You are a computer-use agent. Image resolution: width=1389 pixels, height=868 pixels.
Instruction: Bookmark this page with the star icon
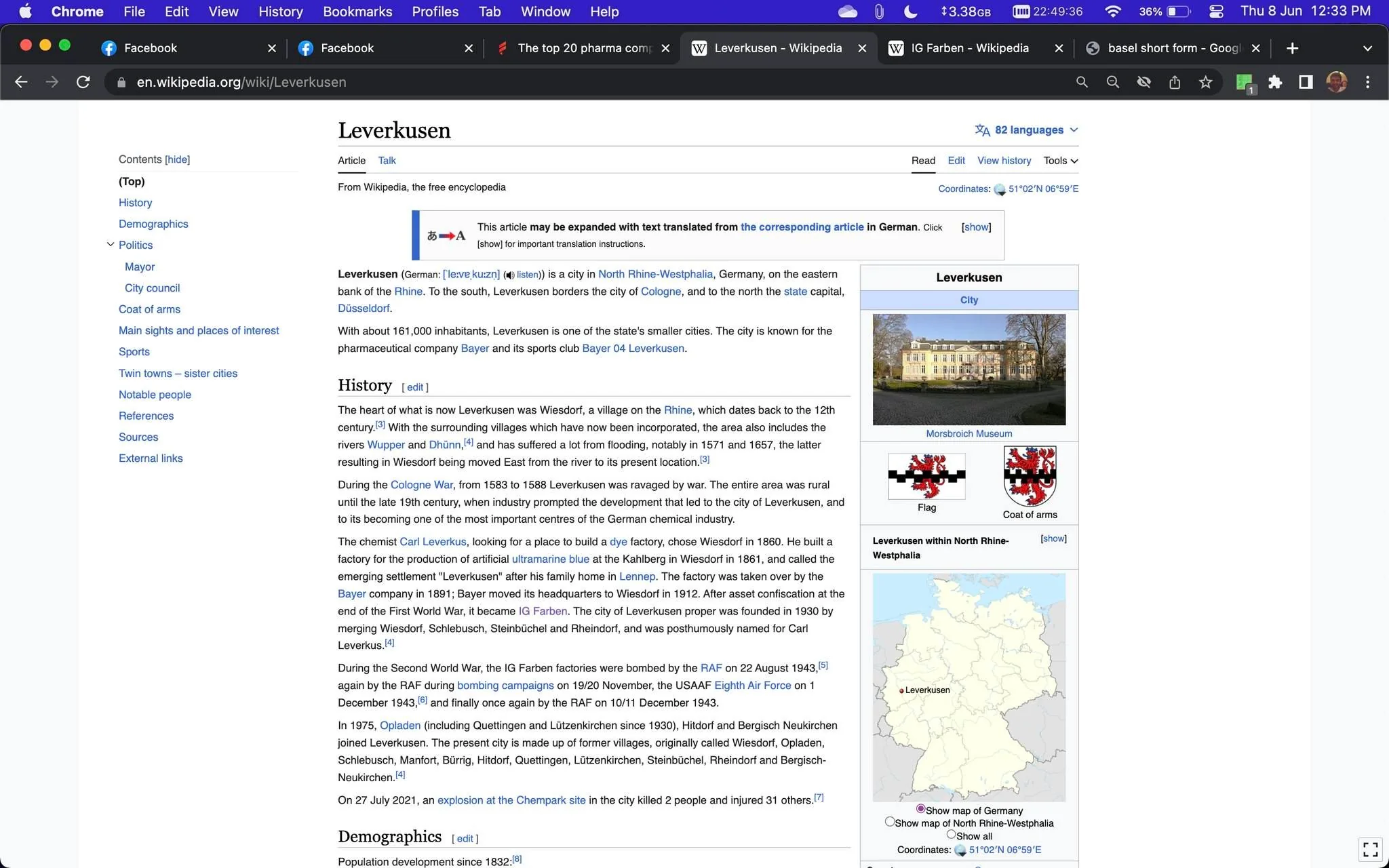point(1205,82)
